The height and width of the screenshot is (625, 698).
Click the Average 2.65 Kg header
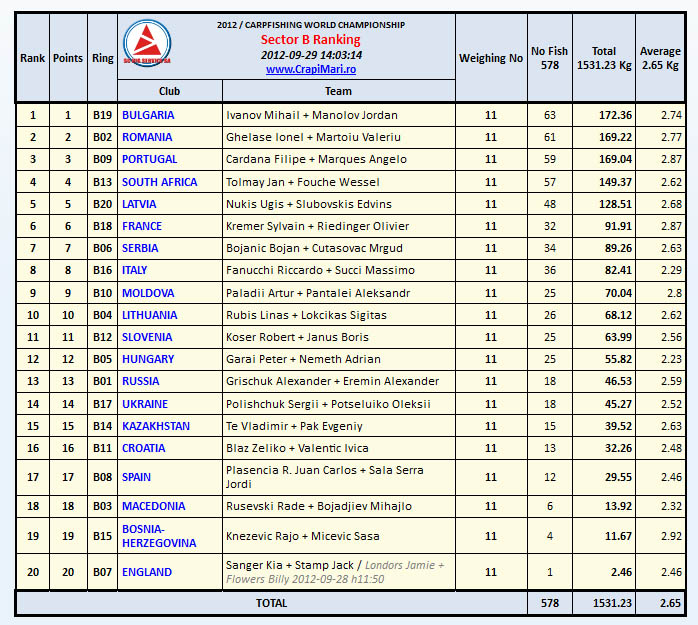pos(660,58)
